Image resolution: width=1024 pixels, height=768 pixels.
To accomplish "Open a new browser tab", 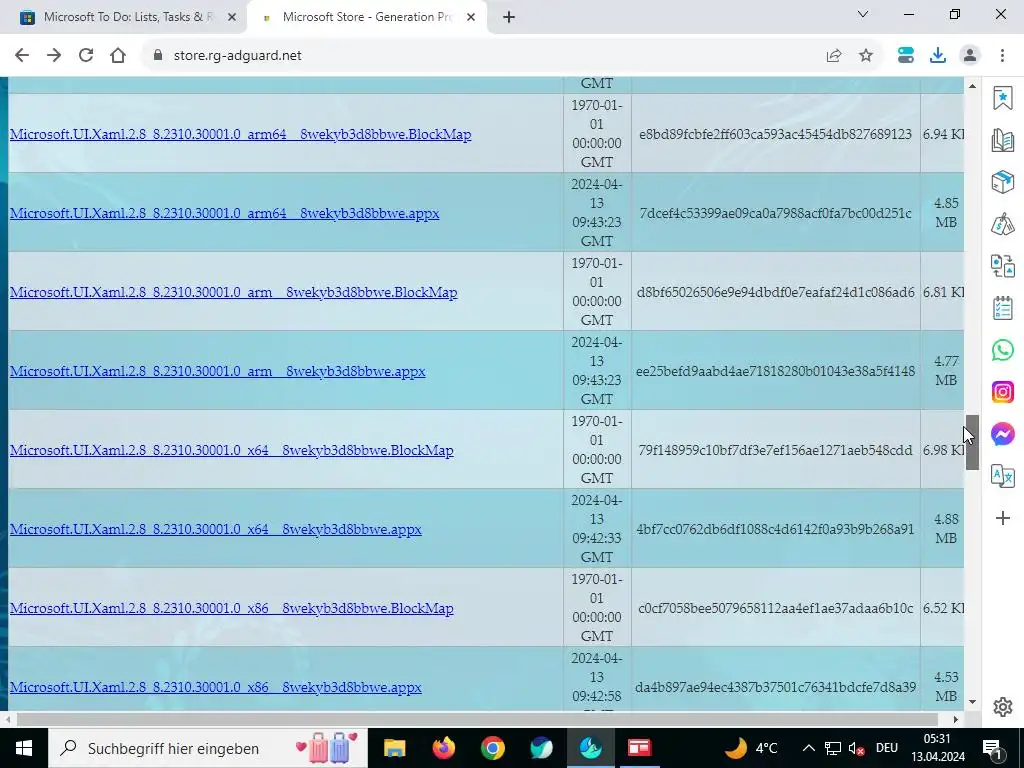I will [x=509, y=18].
